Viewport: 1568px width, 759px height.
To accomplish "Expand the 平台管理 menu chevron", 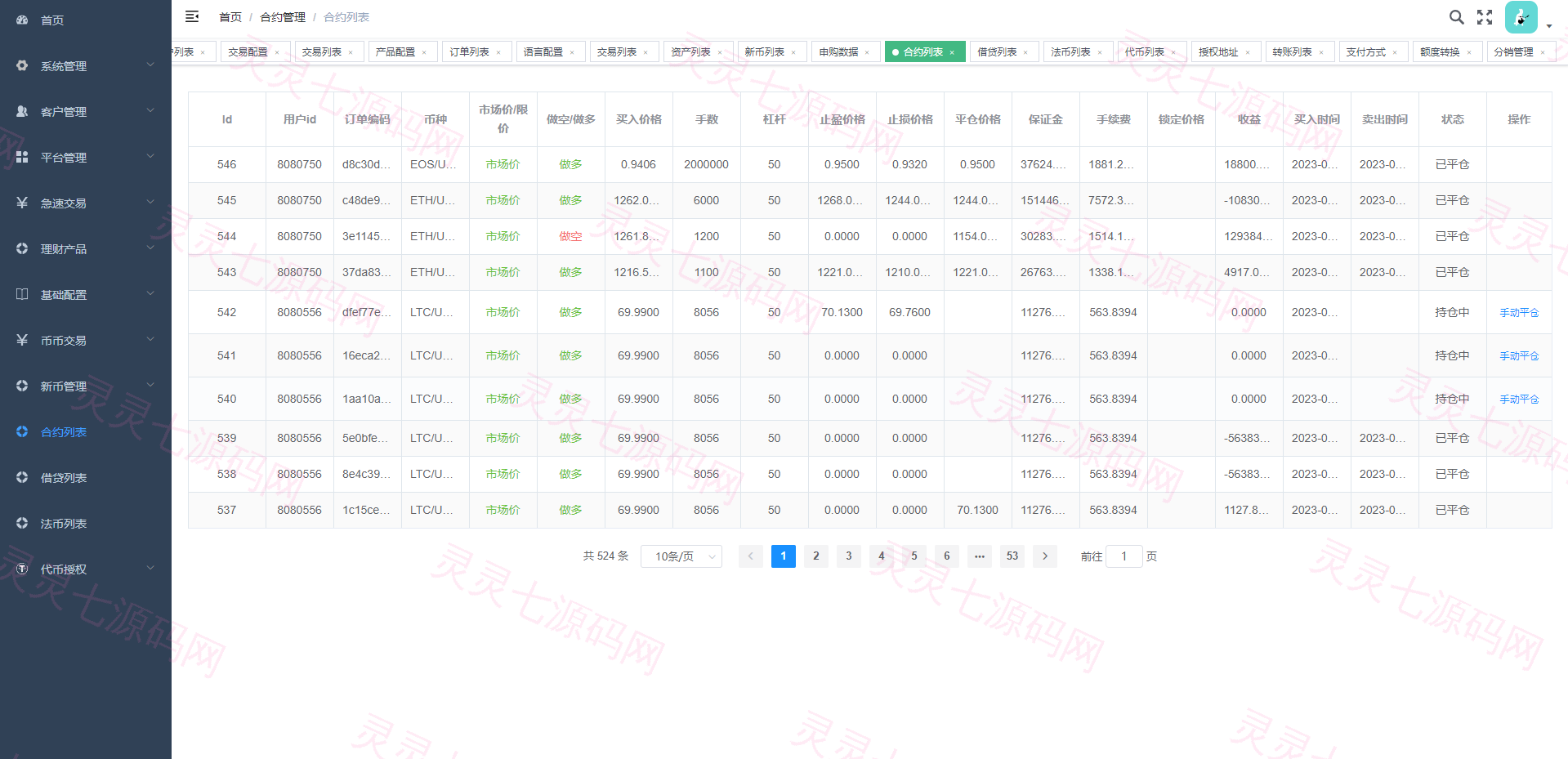I will pyautogui.click(x=150, y=156).
